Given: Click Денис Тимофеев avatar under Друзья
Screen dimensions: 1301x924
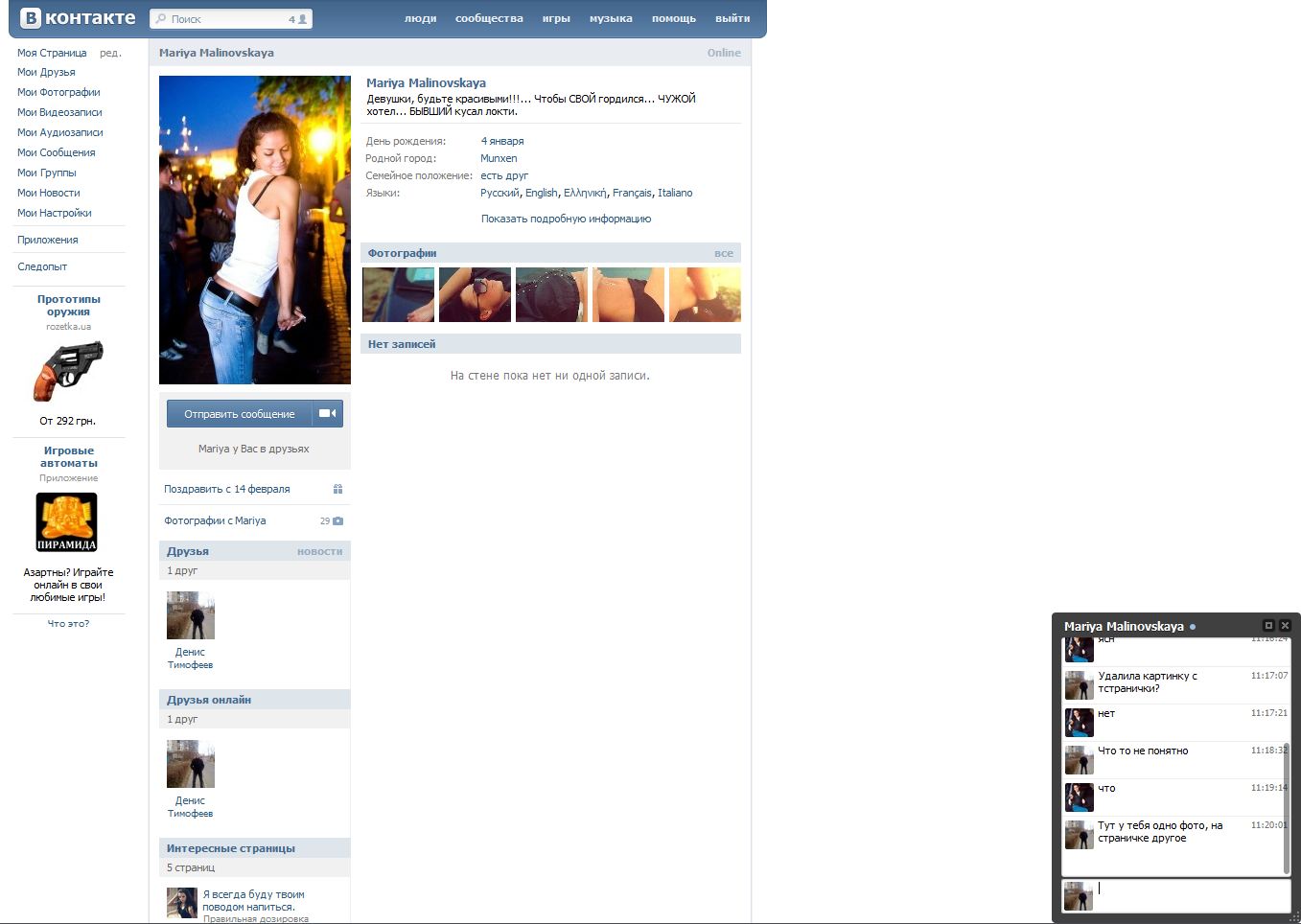Looking at the screenshot, I should pos(191,615).
